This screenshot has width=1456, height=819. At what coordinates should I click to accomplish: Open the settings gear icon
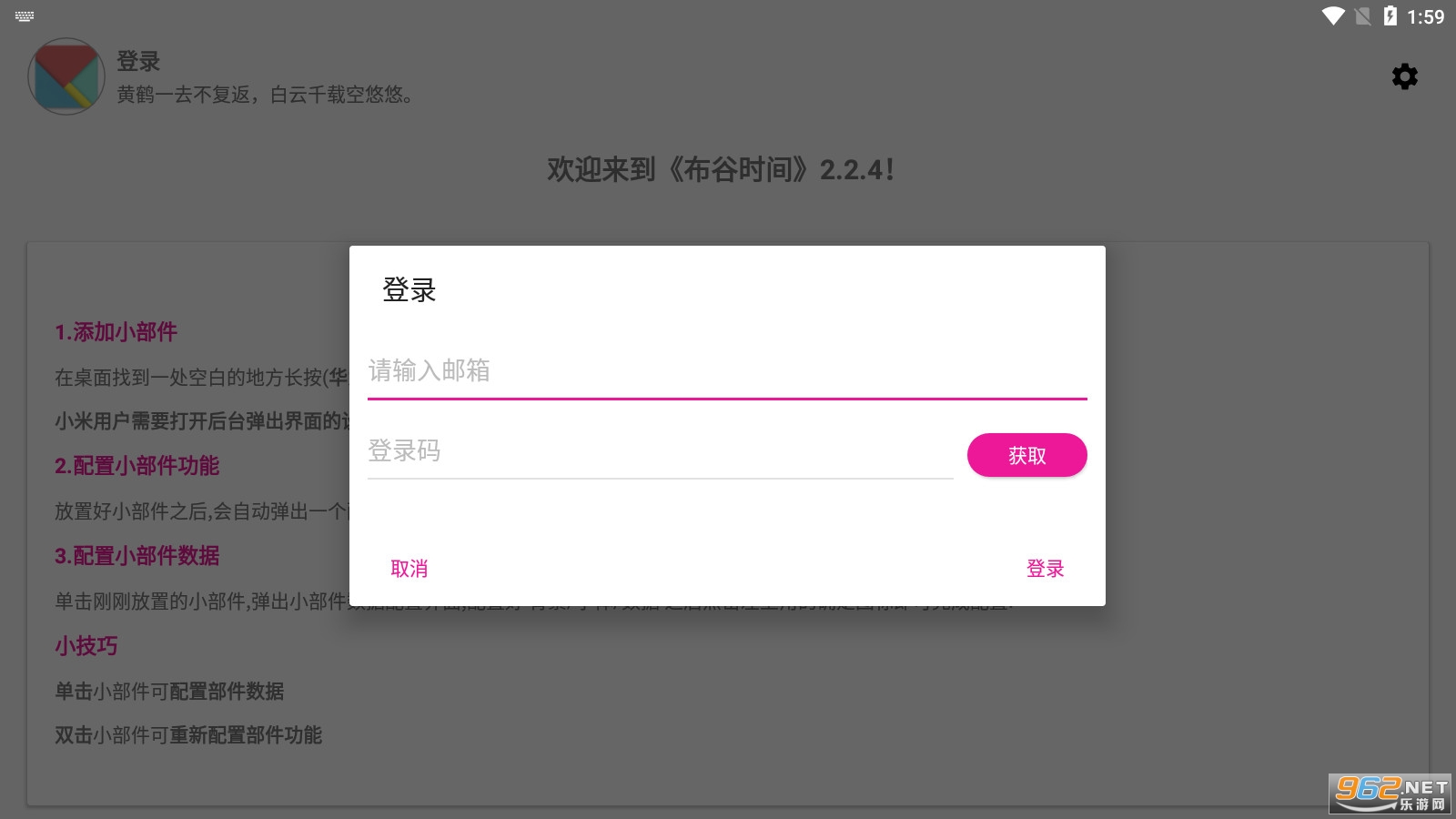[1404, 76]
